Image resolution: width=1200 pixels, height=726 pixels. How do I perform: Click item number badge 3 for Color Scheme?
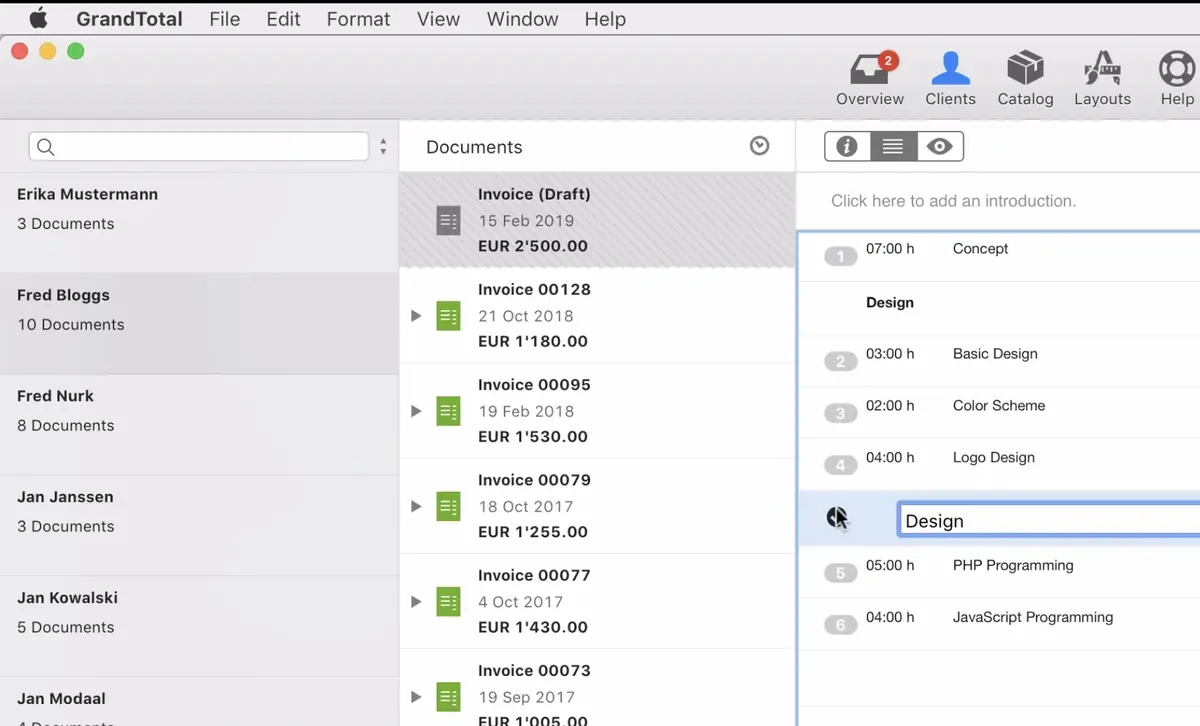click(841, 413)
